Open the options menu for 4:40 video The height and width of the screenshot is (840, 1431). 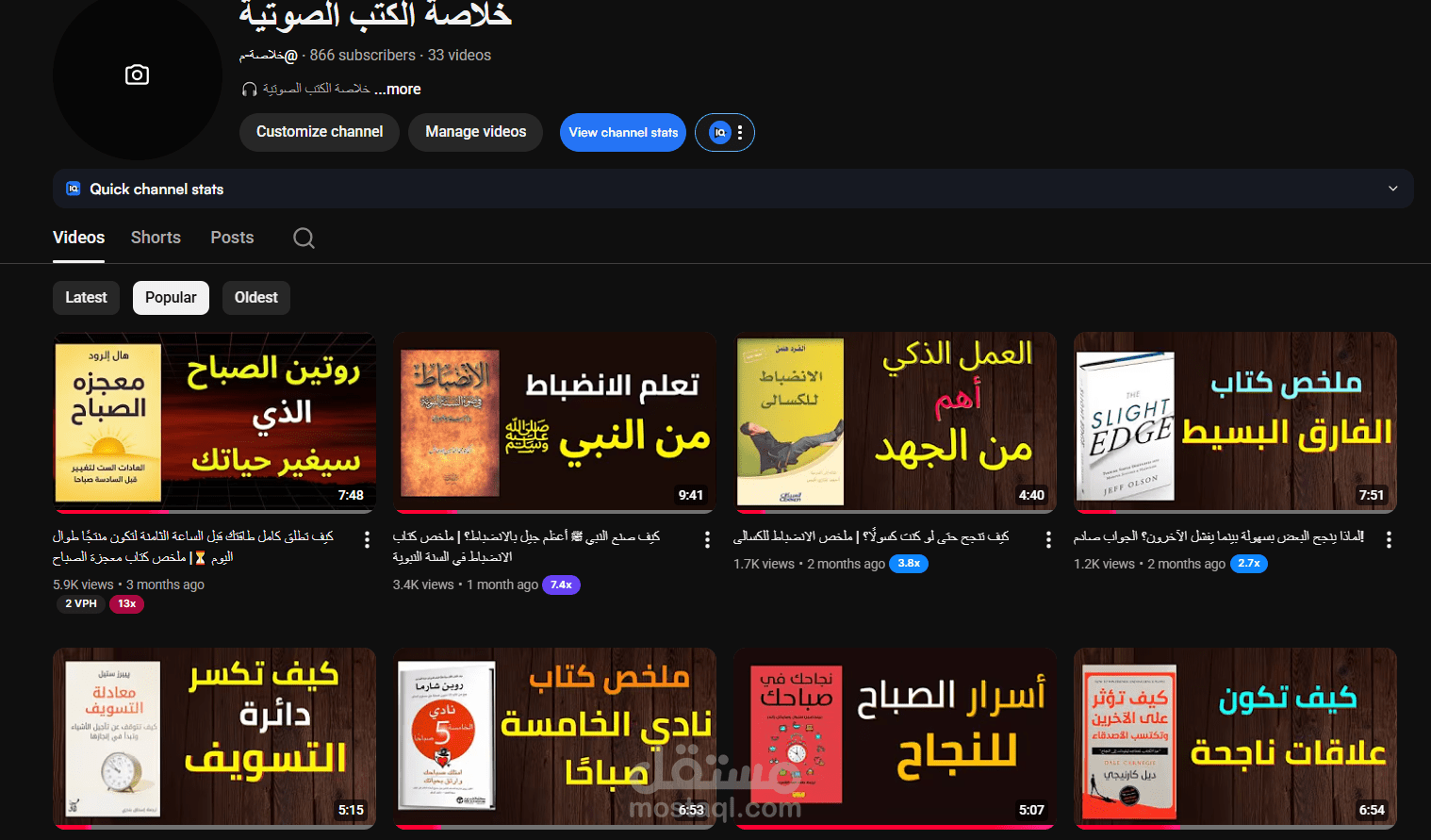coord(1048,539)
